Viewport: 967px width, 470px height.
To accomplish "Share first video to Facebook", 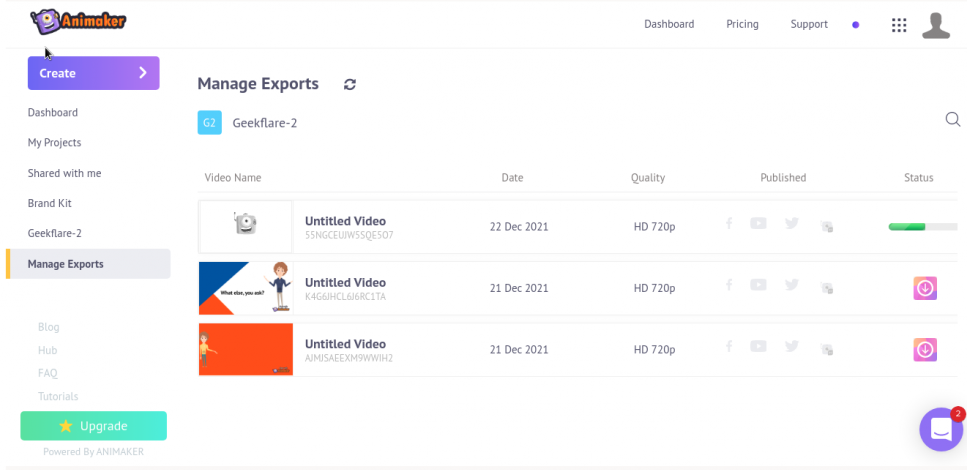I will coord(729,224).
